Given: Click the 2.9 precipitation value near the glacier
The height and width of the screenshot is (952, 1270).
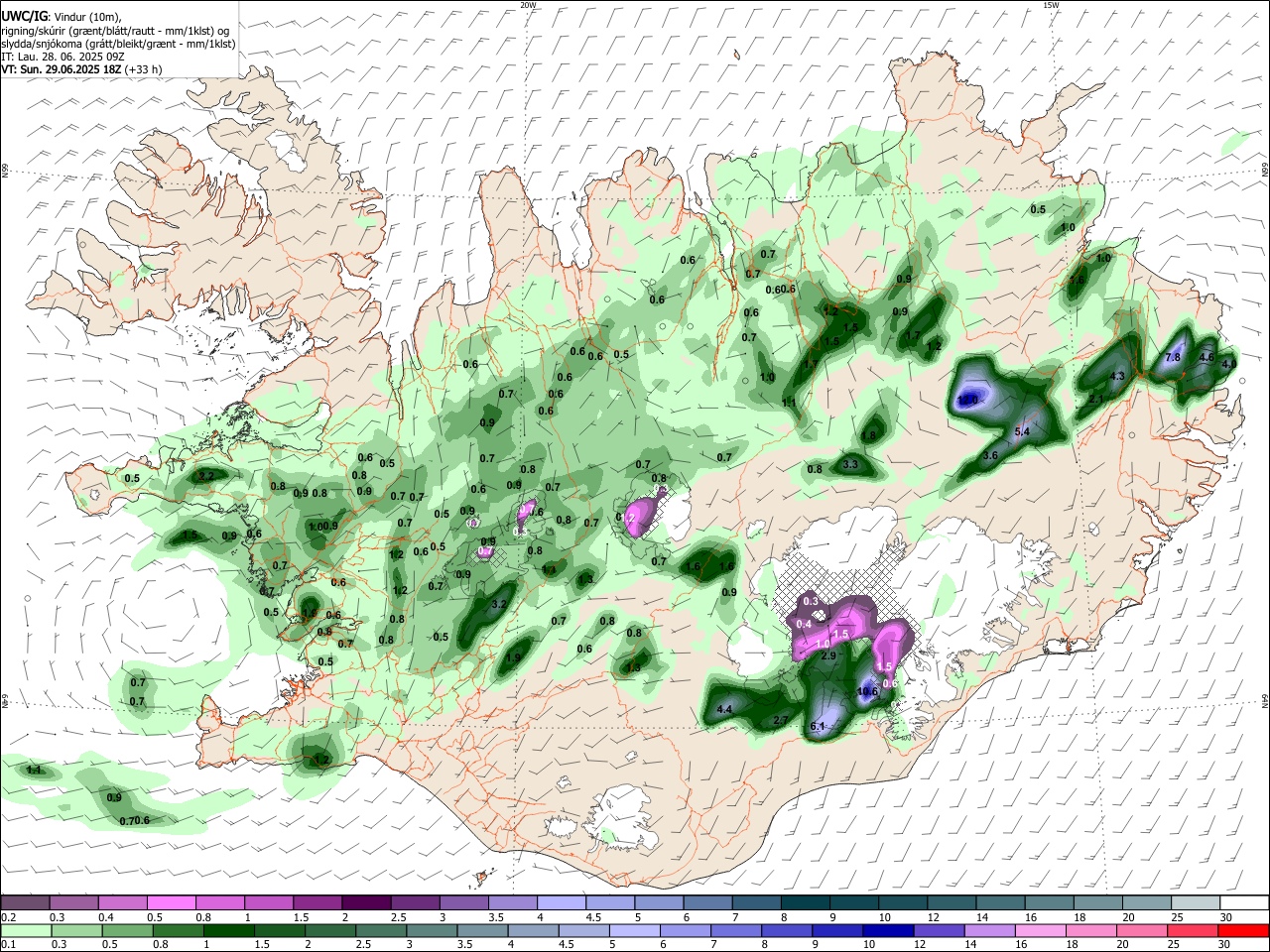Looking at the screenshot, I should (x=828, y=655).
